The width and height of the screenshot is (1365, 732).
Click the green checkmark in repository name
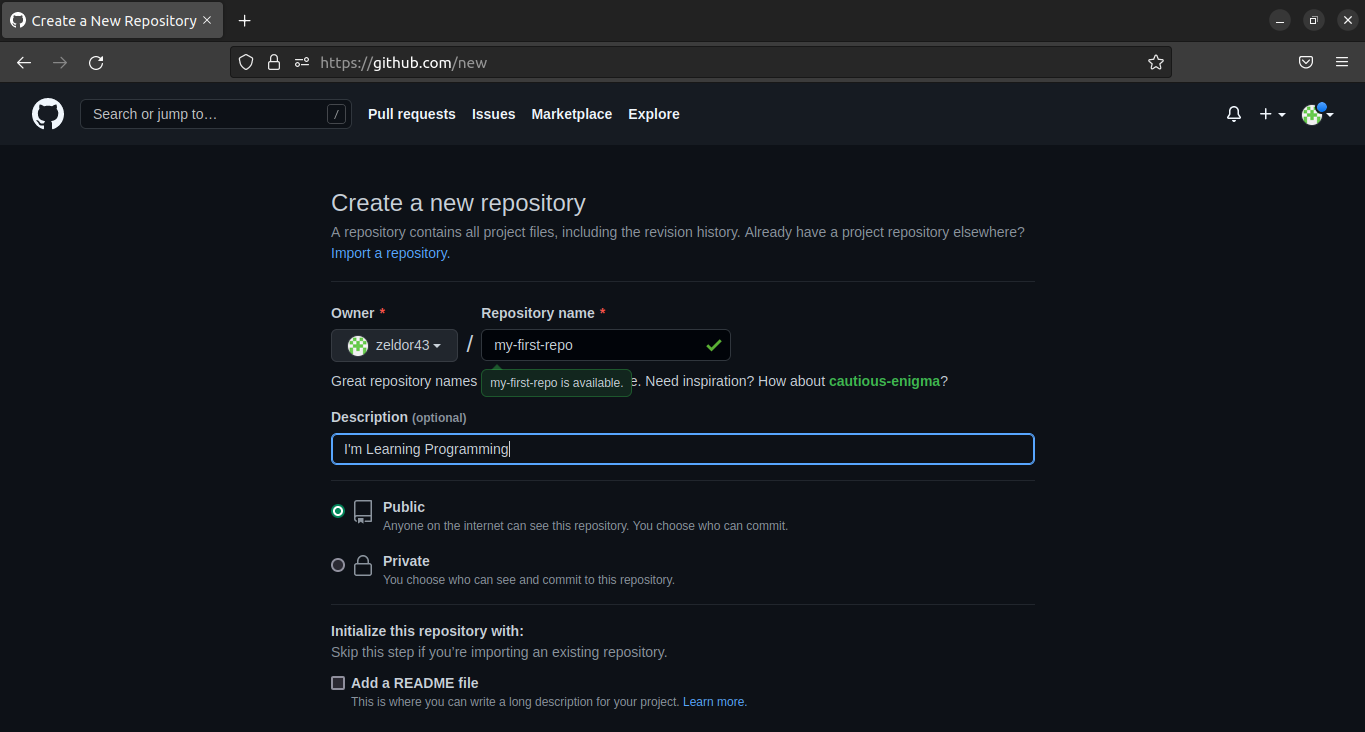[714, 345]
